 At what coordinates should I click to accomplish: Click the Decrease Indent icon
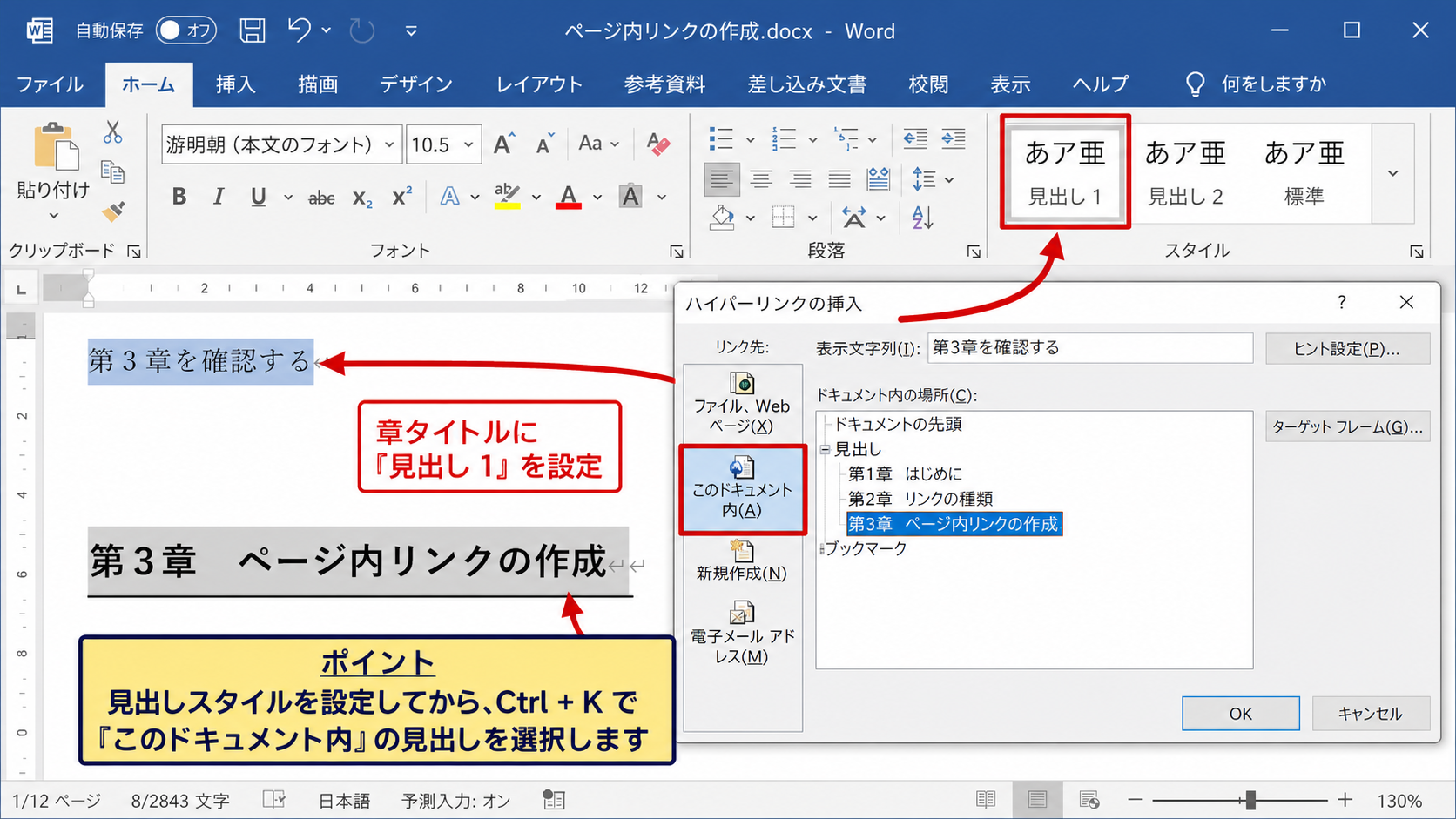tap(914, 138)
